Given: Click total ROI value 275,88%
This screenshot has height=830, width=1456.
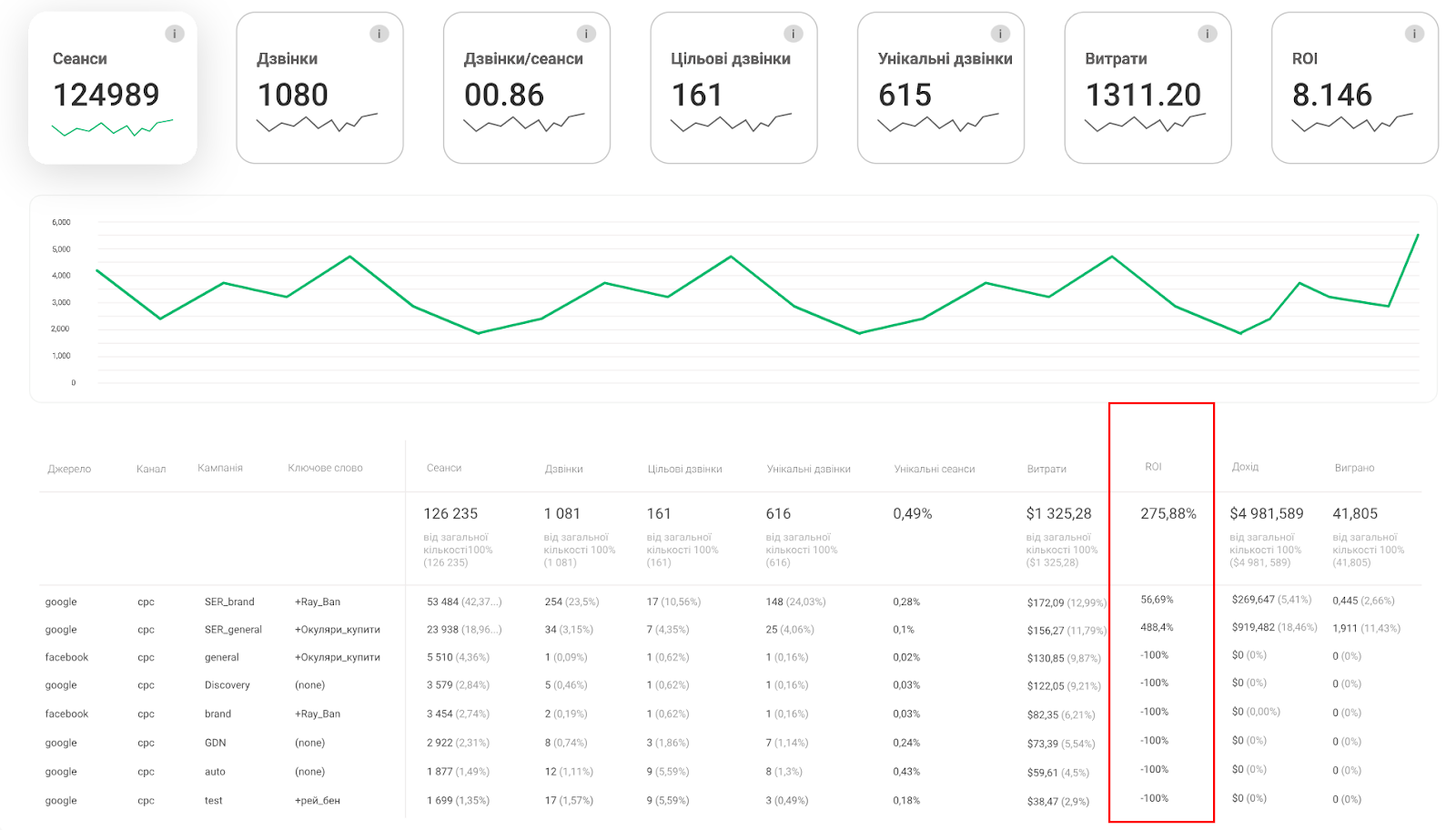Looking at the screenshot, I should (x=1168, y=513).
